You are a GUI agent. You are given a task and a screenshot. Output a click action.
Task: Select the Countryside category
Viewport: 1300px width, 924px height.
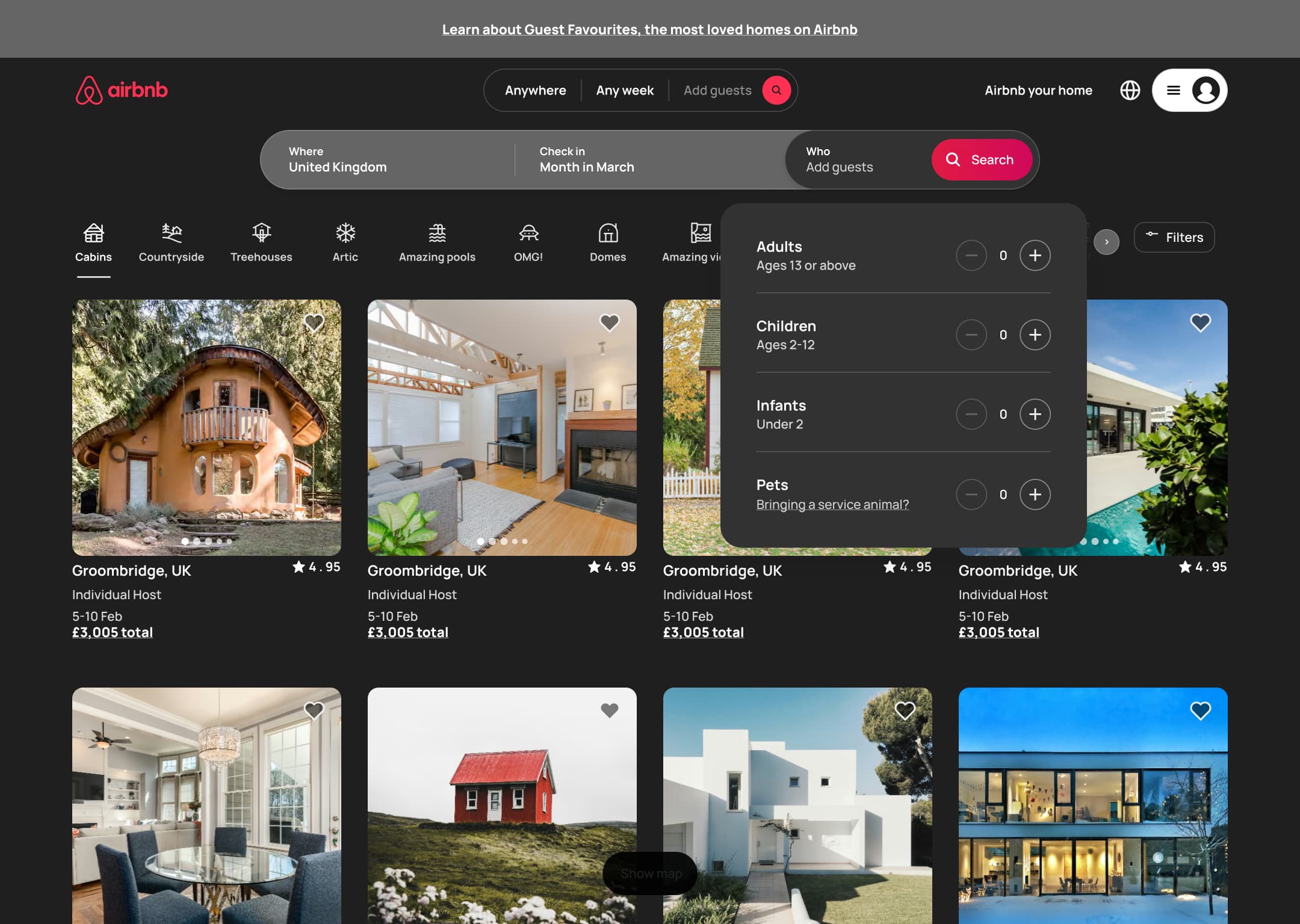coord(172,243)
